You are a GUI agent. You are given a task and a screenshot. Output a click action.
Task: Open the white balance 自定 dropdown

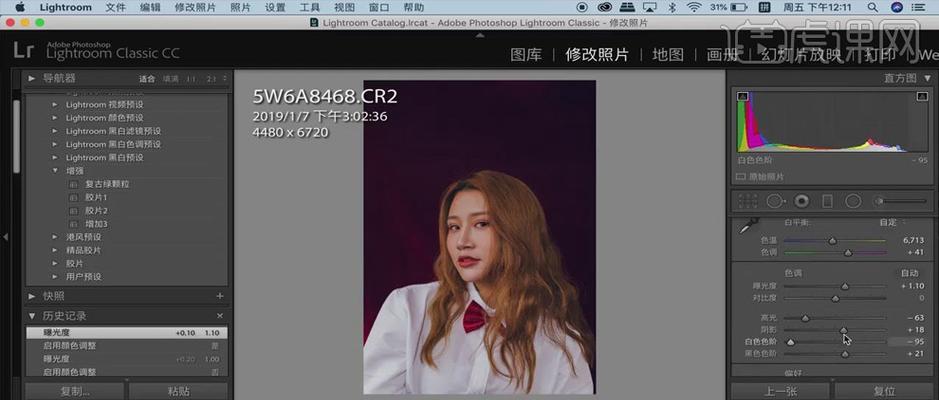[892, 222]
